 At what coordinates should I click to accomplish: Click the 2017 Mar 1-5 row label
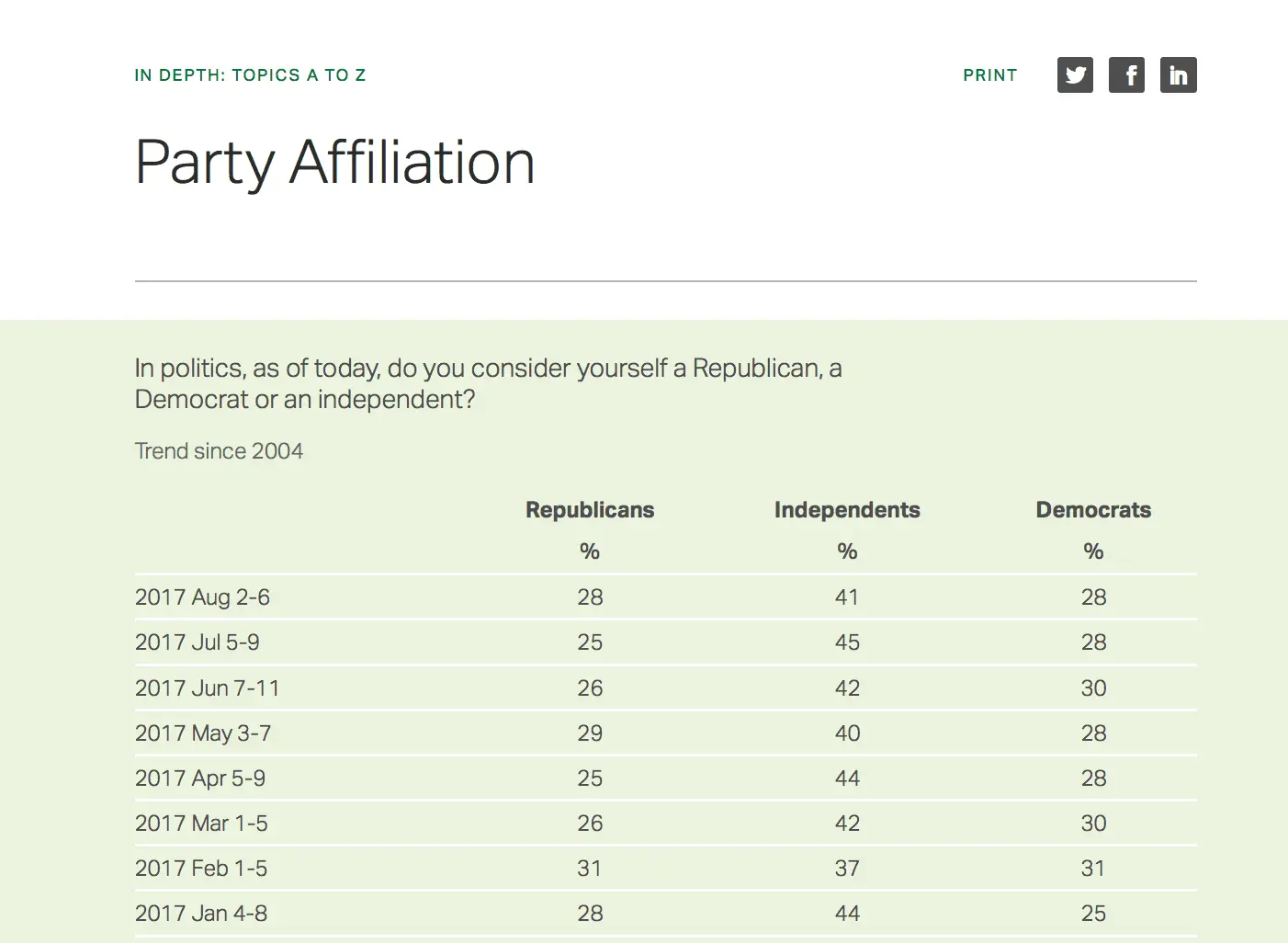click(201, 824)
